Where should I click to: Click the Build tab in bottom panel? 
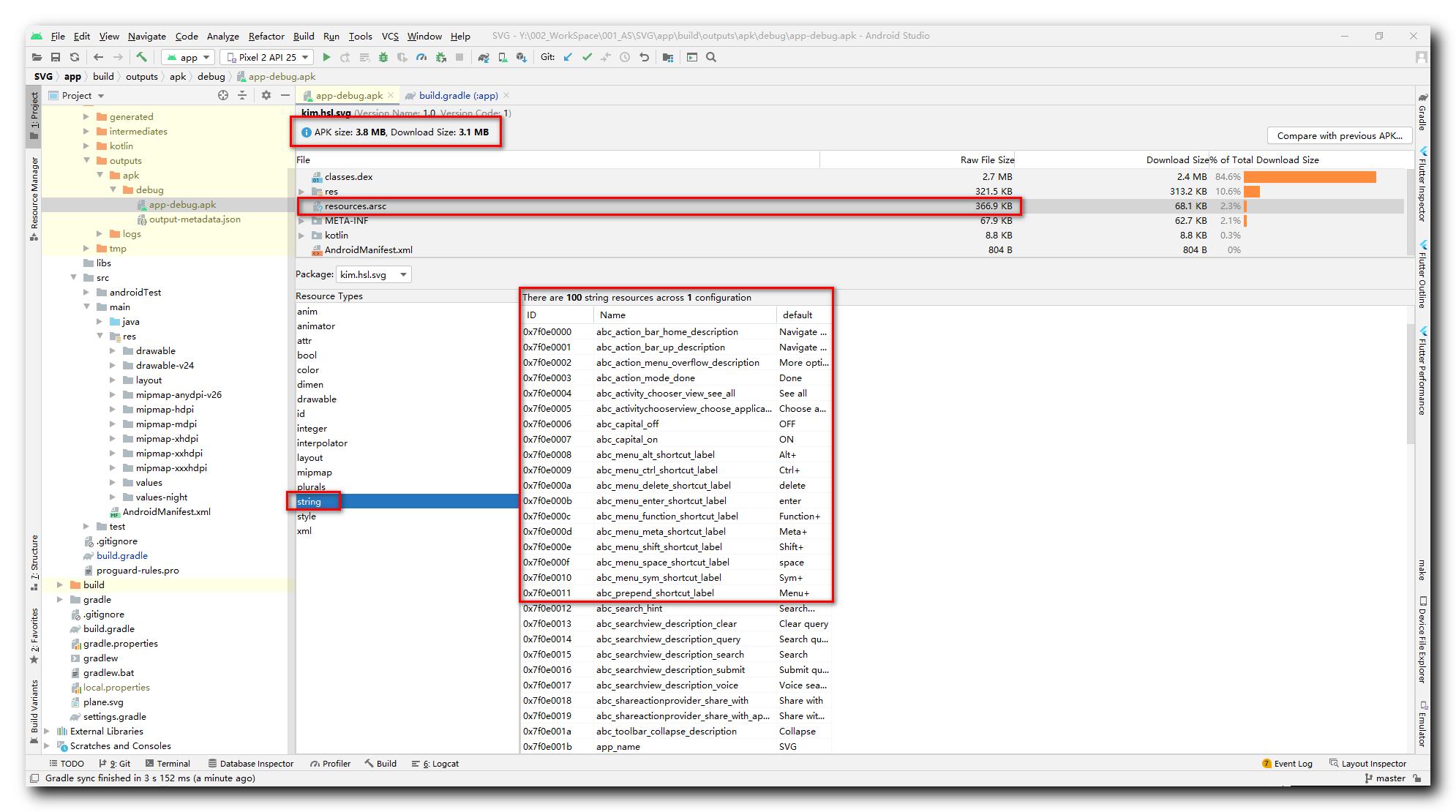coord(381,762)
